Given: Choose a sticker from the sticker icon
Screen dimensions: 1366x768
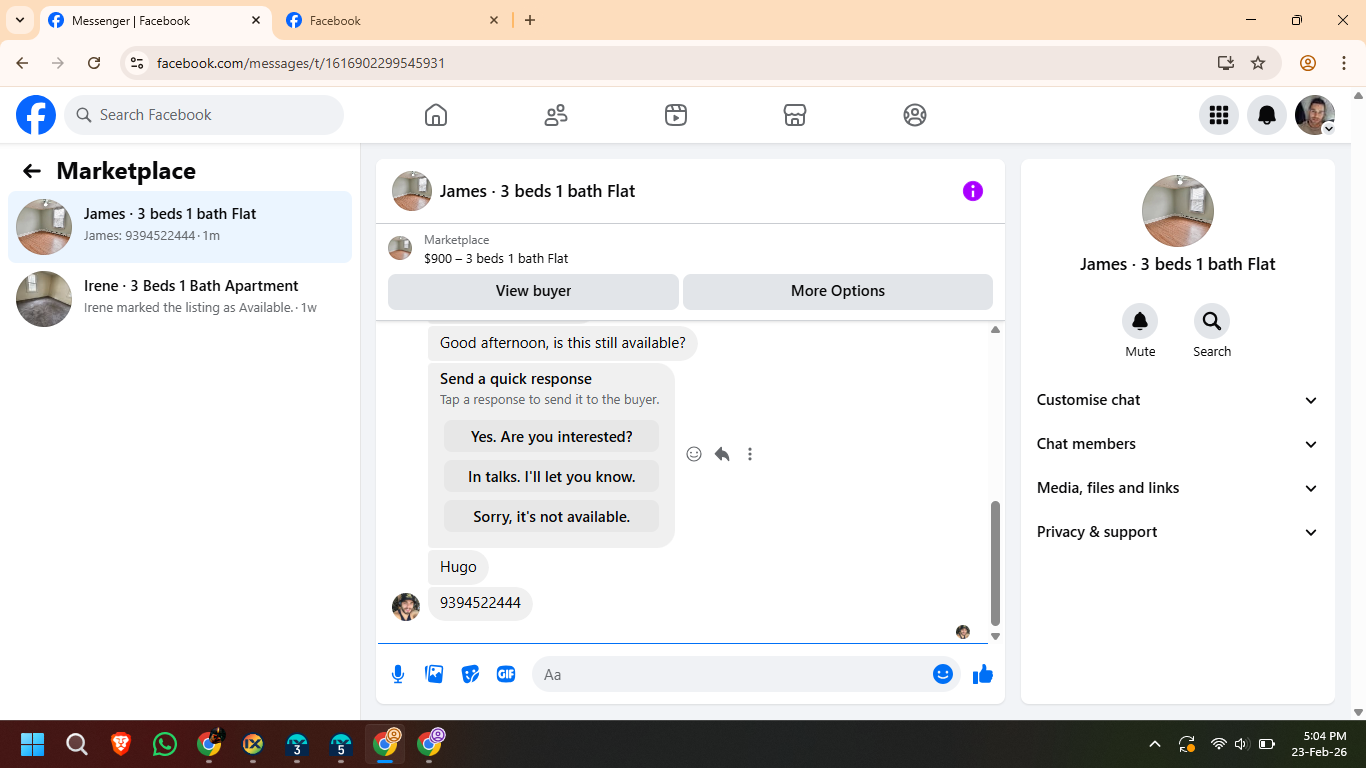Looking at the screenshot, I should tap(470, 674).
